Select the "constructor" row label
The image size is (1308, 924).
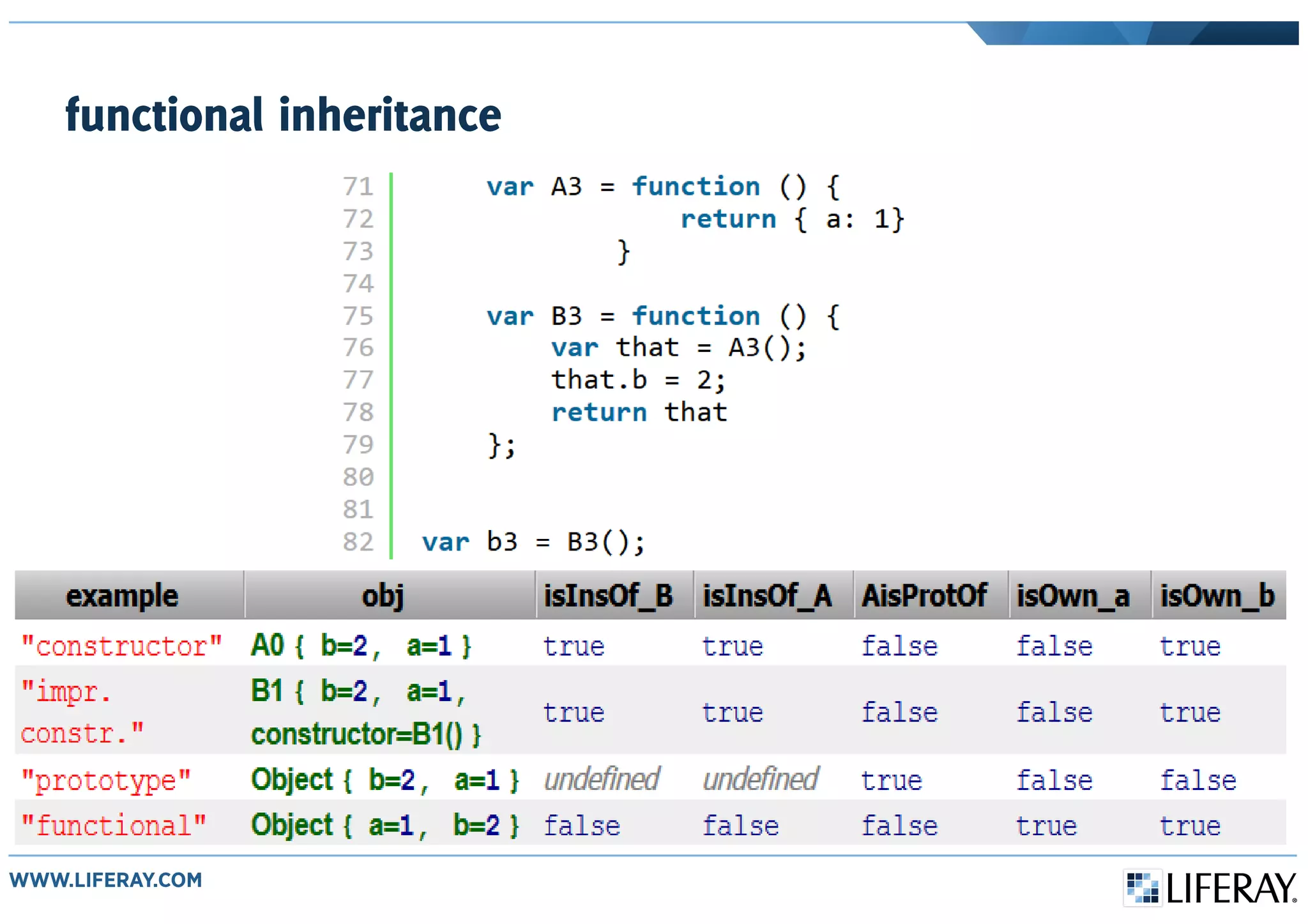[122, 646]
